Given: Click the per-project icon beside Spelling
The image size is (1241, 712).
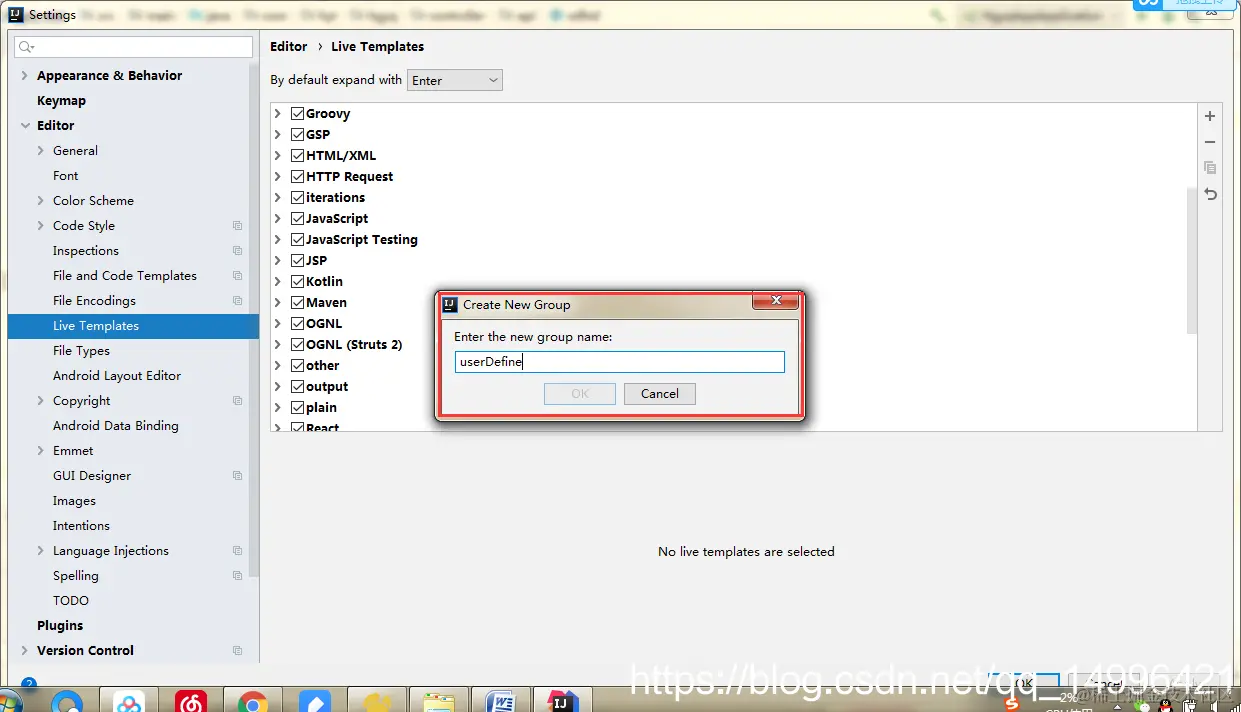Looking at the screenshot, I should 237,576.
